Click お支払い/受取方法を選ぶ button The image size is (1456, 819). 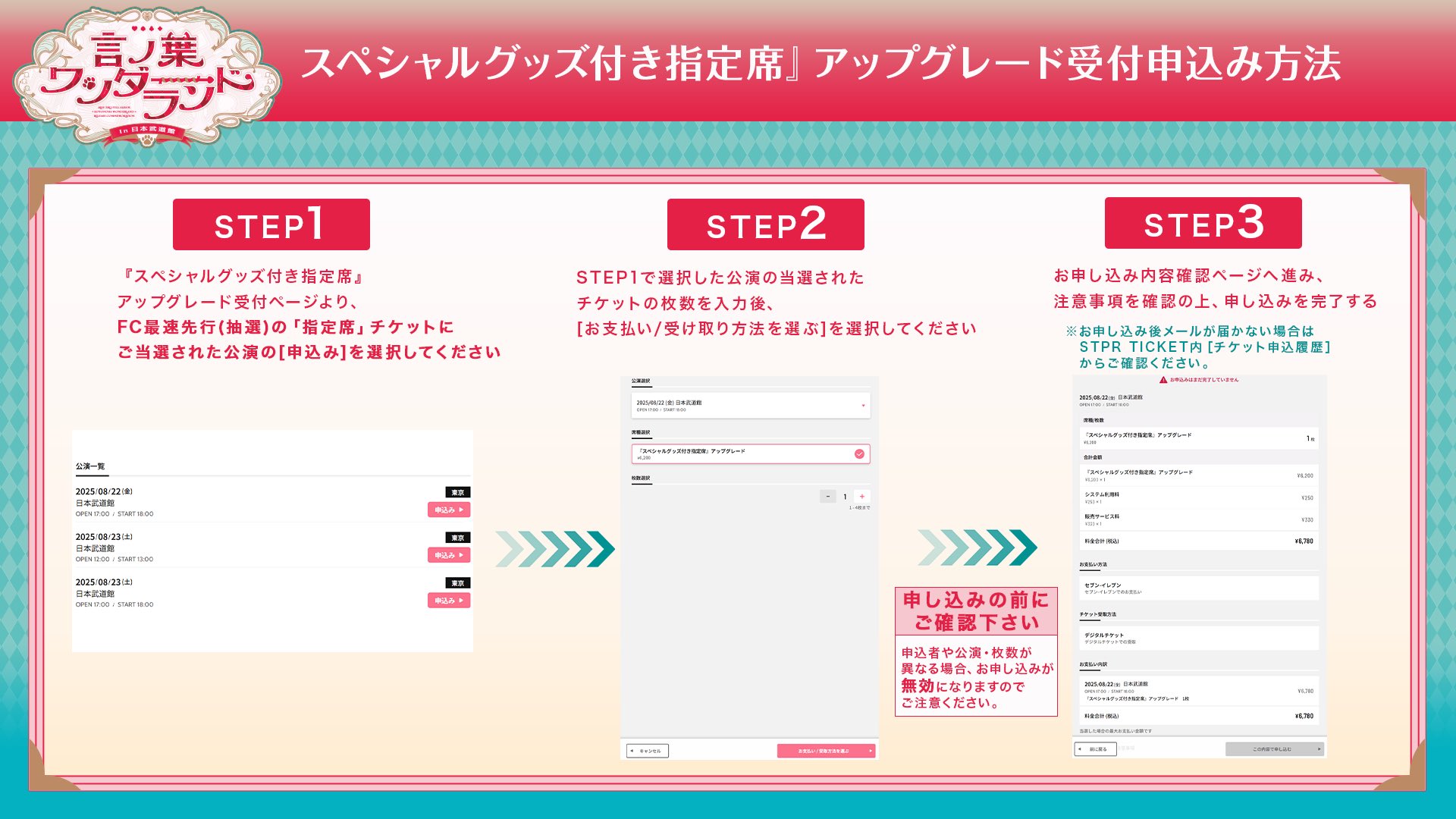825,751
